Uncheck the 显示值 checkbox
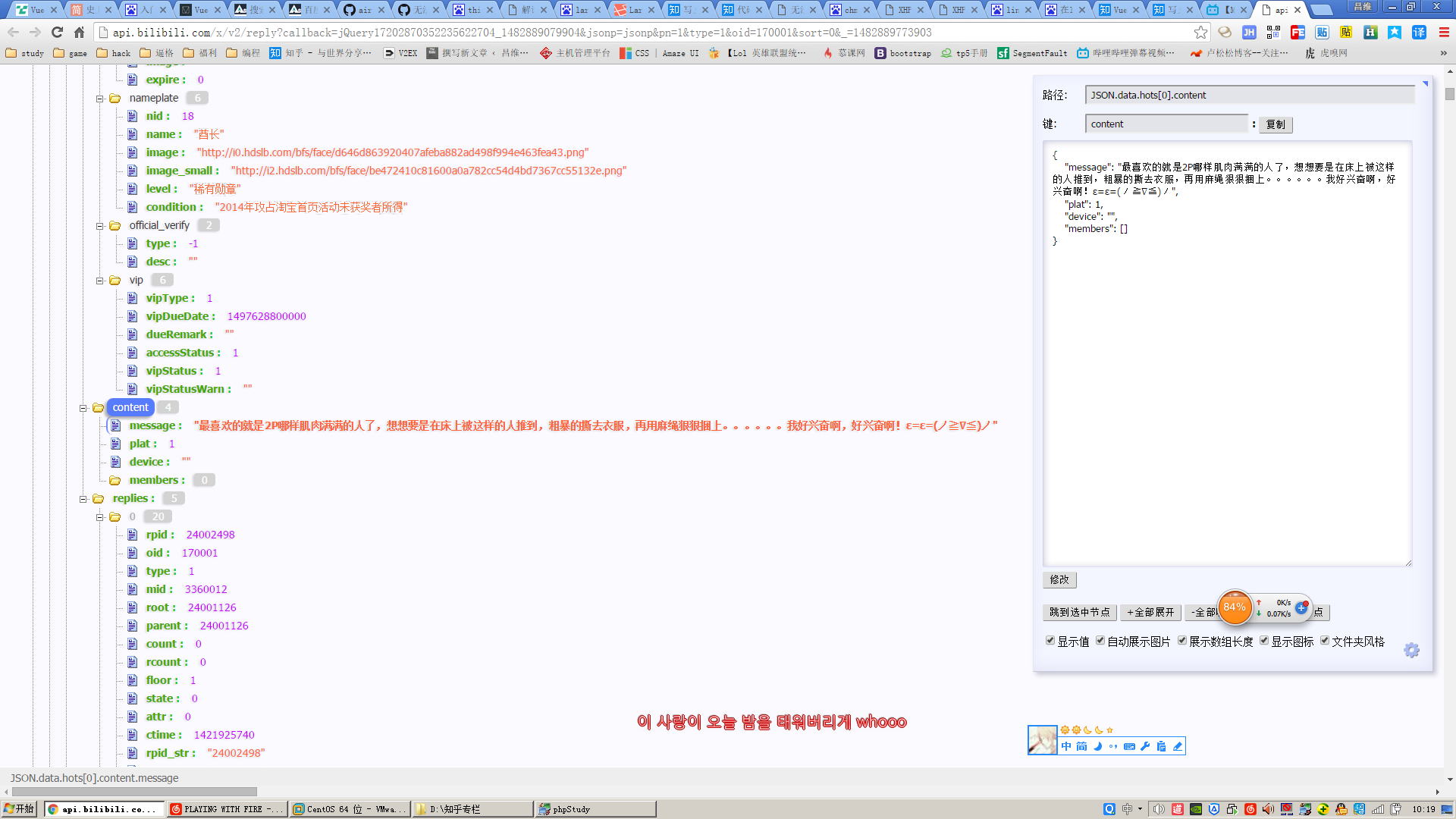 coord(1050,641)
